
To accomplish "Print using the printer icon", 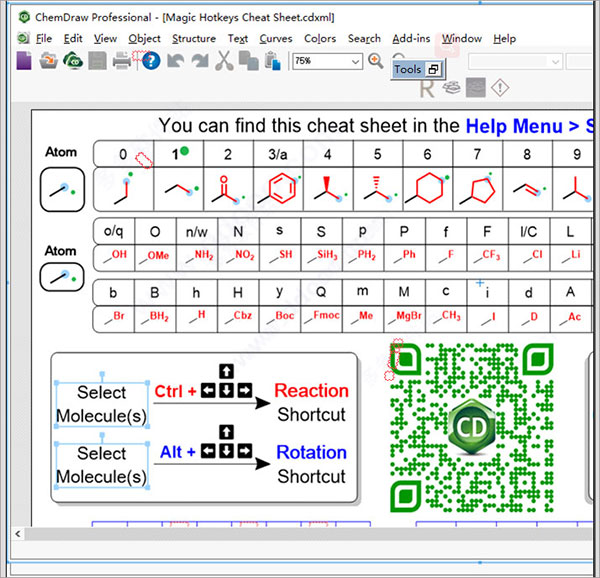I will (x=122, y=60).
